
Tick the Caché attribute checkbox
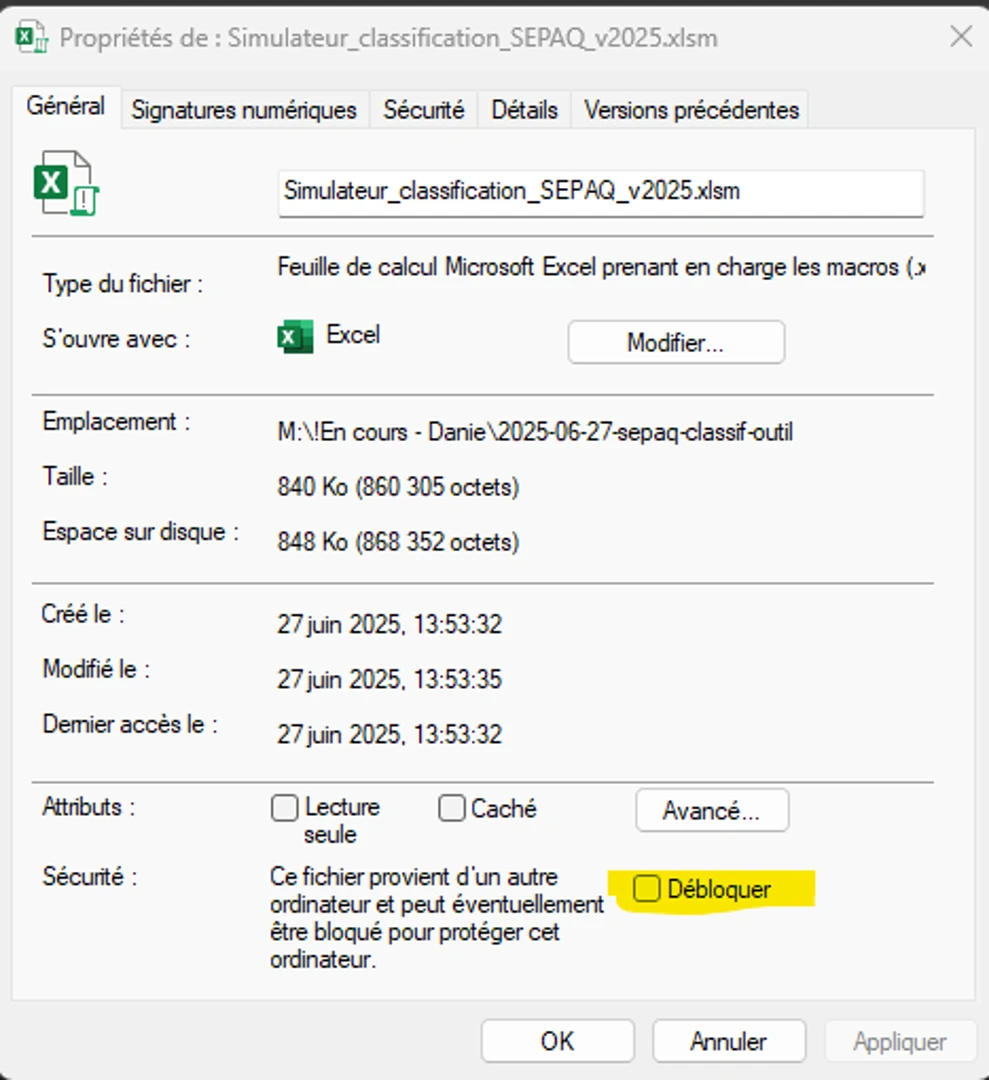coord(452,808)
